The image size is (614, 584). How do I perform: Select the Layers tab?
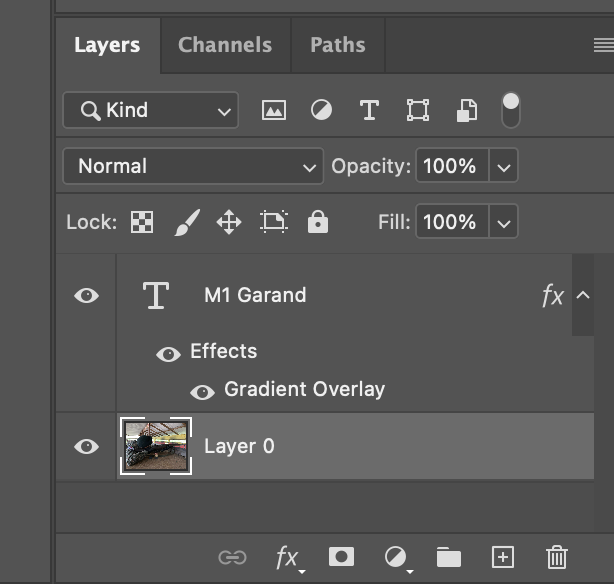point(107,45)
